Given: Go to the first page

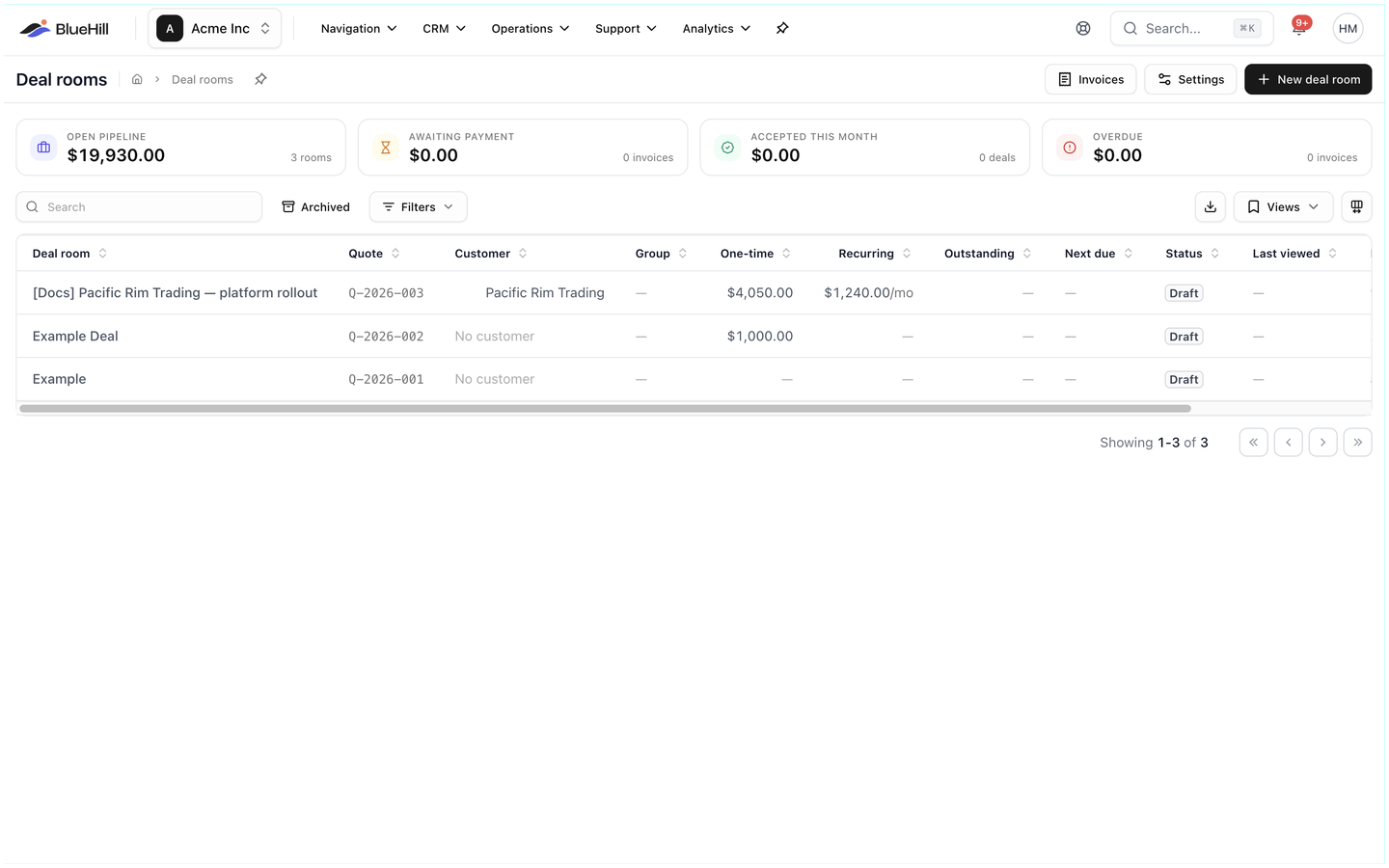Looking at the screenshot, I should pyautogui.click(x=1253, y=443).
